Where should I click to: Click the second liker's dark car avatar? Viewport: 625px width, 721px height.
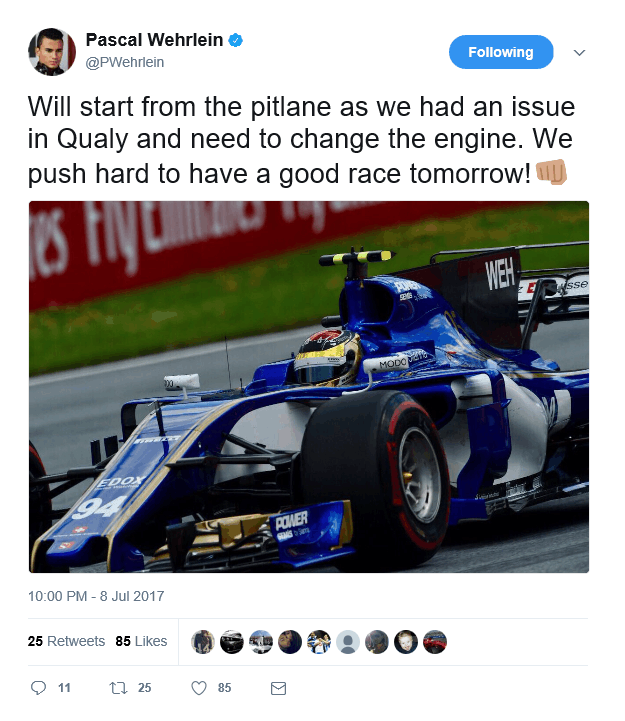[232, 641]
